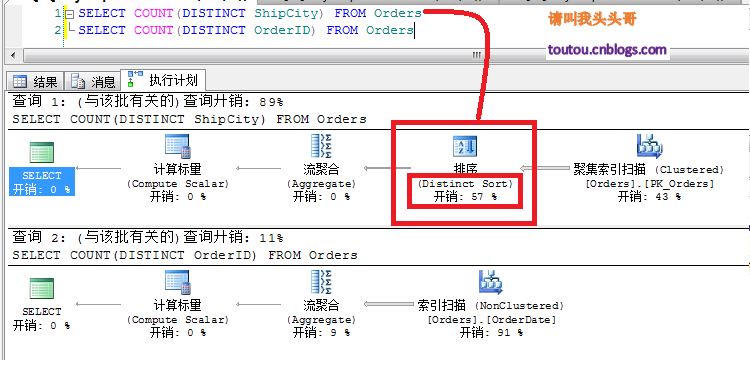Click the Clustered Index Scan icon
750x365 pixels.
[x=649, y=145]
